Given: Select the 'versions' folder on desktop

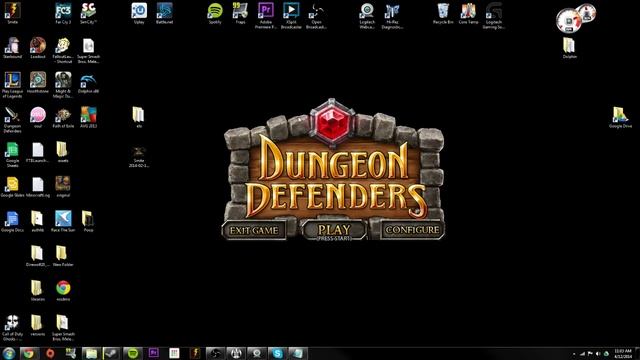Looking at the screenshot, I should tap(38, 325).
